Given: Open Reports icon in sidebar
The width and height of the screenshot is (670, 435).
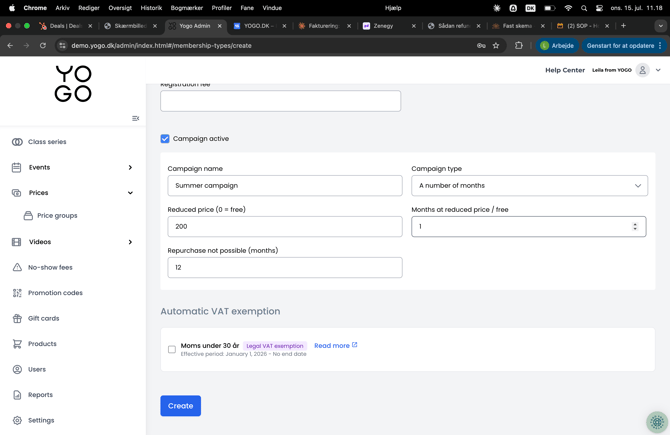Looking at the screenshot, I should tap(17, 395).
